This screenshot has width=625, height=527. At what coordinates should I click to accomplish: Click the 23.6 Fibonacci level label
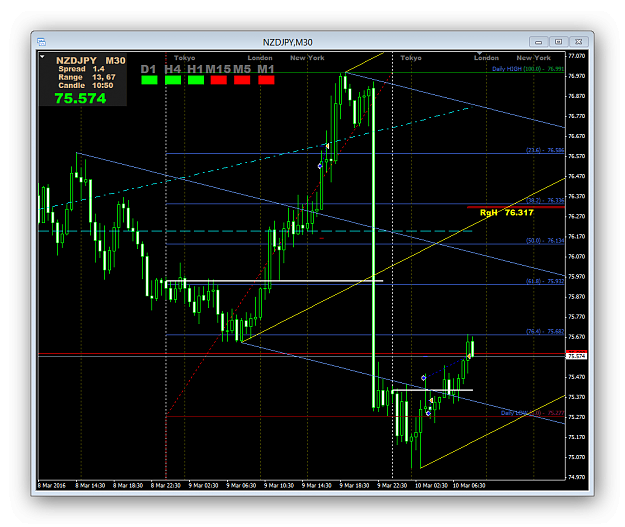[x=545, y=150]
